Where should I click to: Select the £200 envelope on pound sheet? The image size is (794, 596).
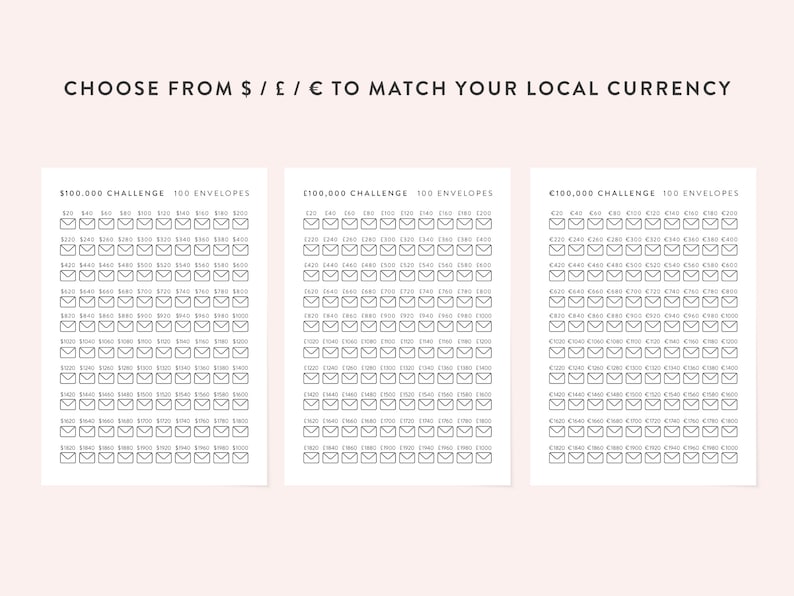pos(484,223)
